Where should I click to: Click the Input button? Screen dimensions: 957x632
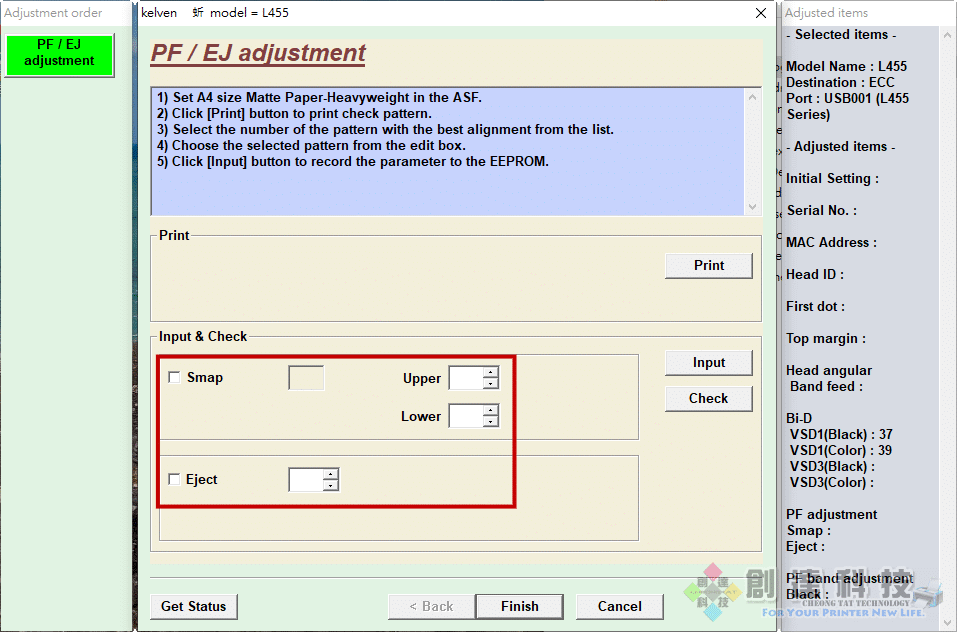[x=708, y=363]
